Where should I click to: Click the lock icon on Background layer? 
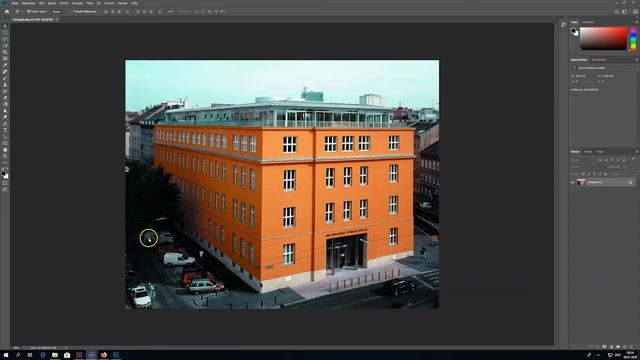tap(630, 182)
